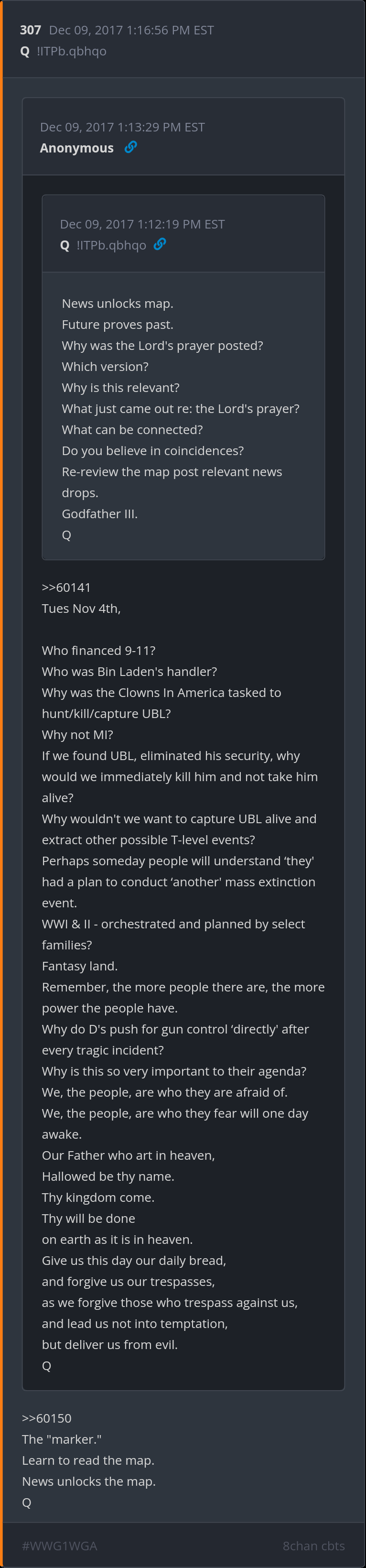Follow the >>60141 reply reference
This screenshot has width=366, height=1568.
(x=66, y=588)
